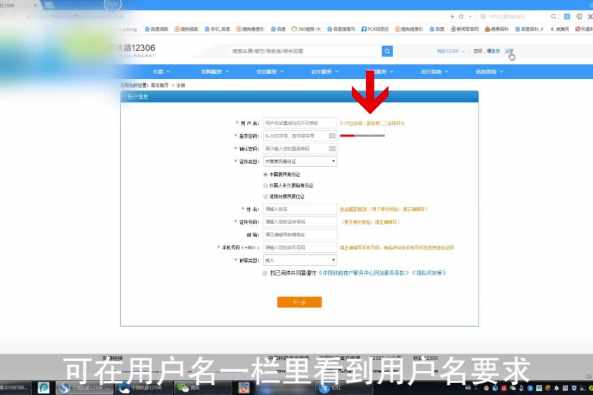This screenshot has height=395, width=593.
Task: Click the name (姓名) input field
Action: pos(300,209)
